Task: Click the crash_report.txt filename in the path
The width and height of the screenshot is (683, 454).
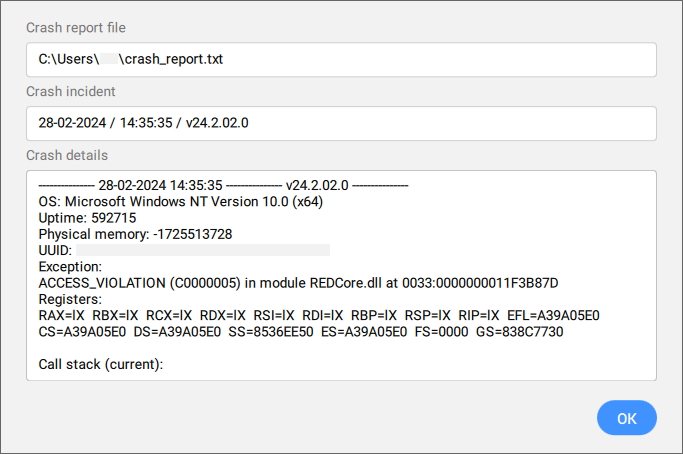Action: pyautogui.click(x=174, y=59)
